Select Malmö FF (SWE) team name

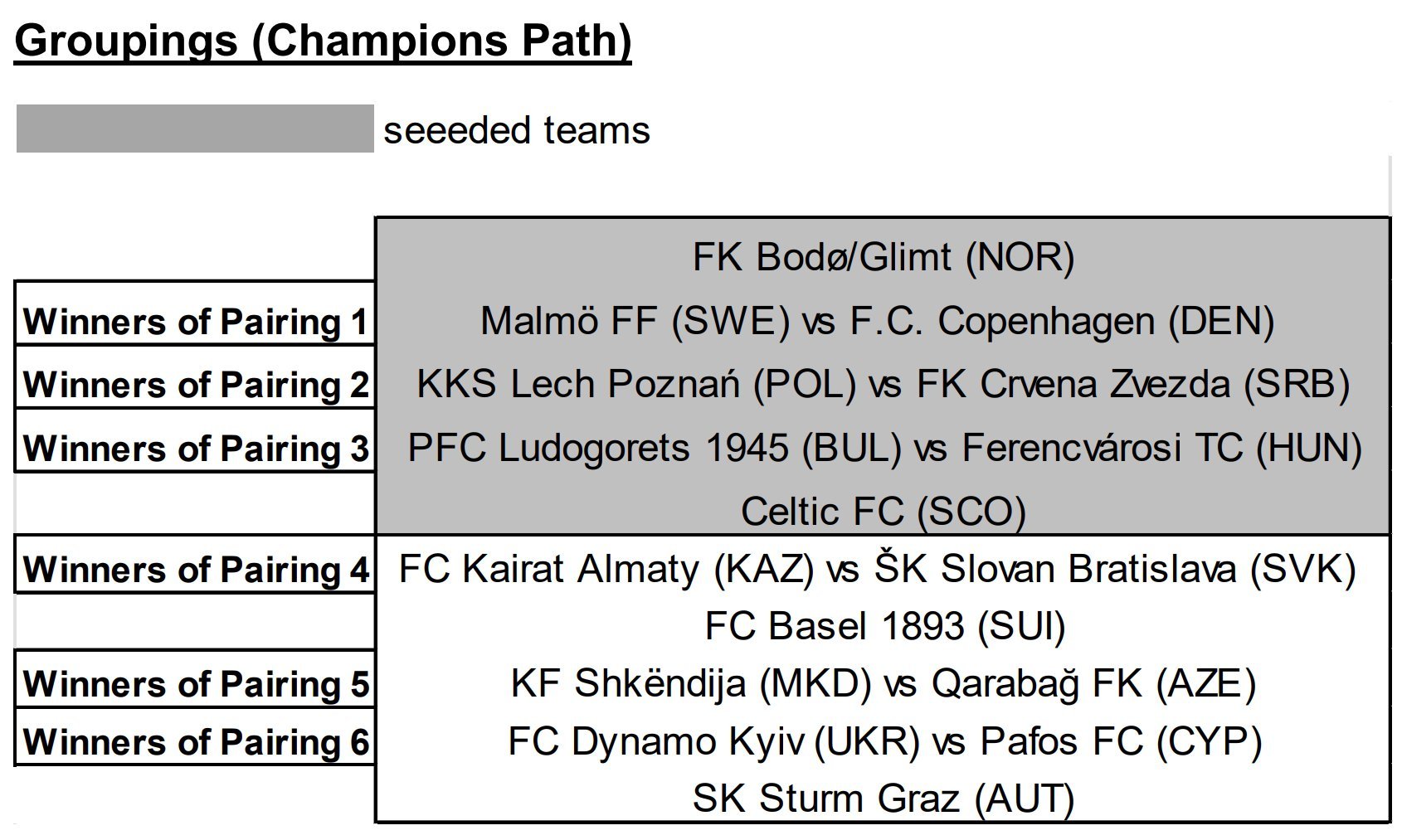pos(635,321)
